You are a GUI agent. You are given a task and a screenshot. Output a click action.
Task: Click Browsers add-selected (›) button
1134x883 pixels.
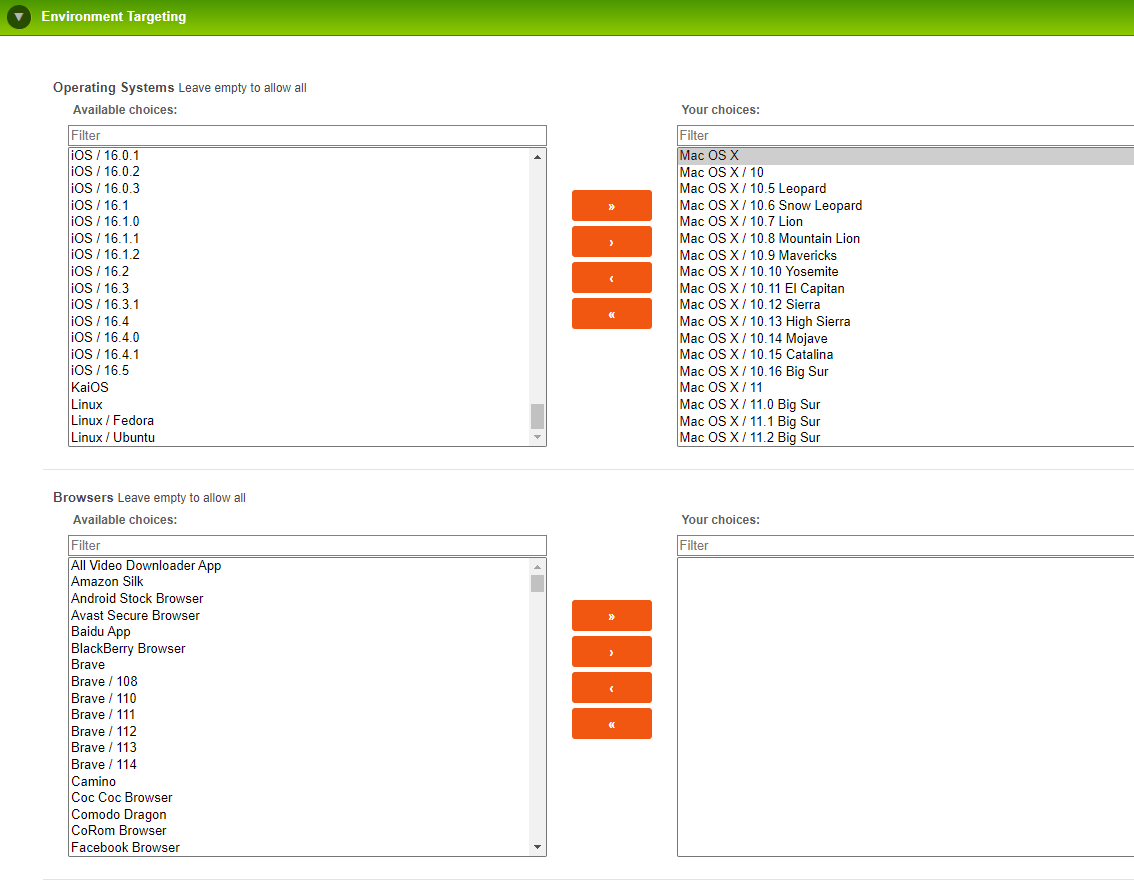point(611,652)
